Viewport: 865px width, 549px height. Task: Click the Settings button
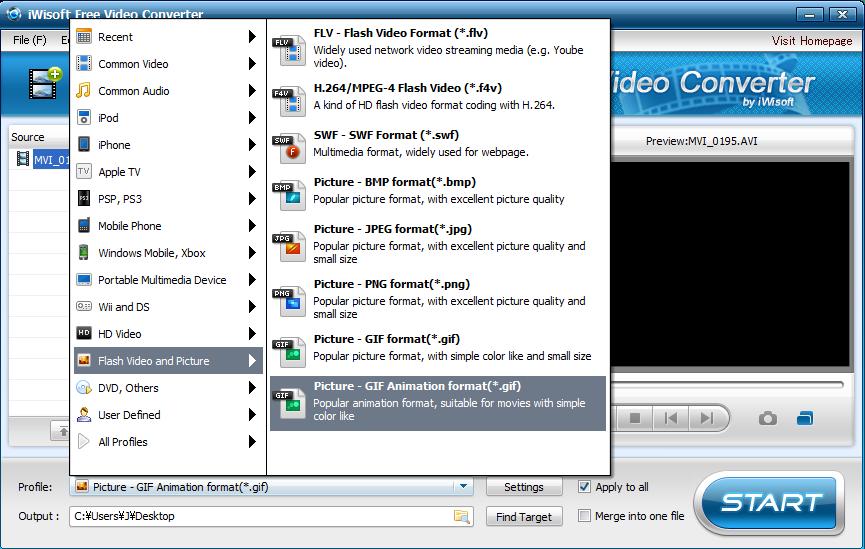point(524,487)
